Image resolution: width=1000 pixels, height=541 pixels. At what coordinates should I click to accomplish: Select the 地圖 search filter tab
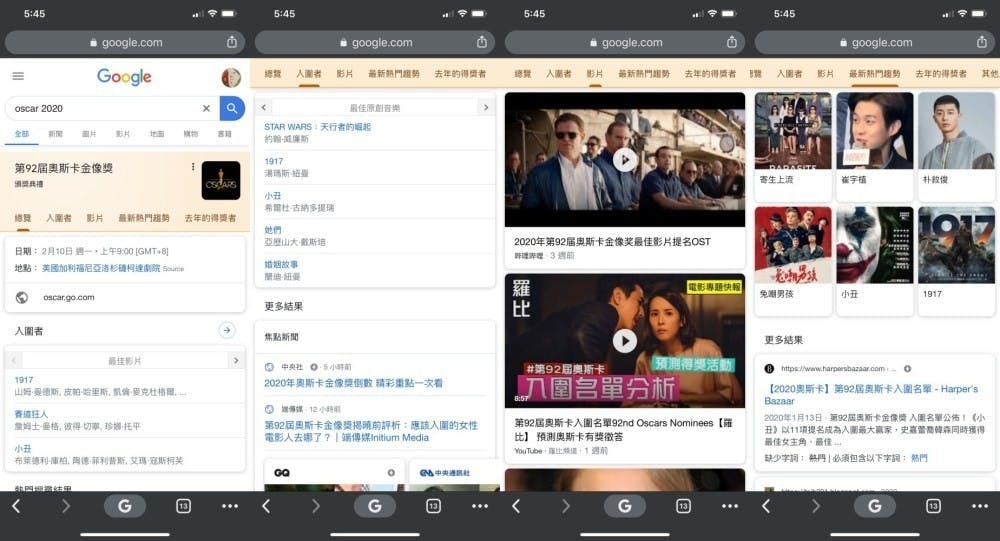(x=157, y=134)
